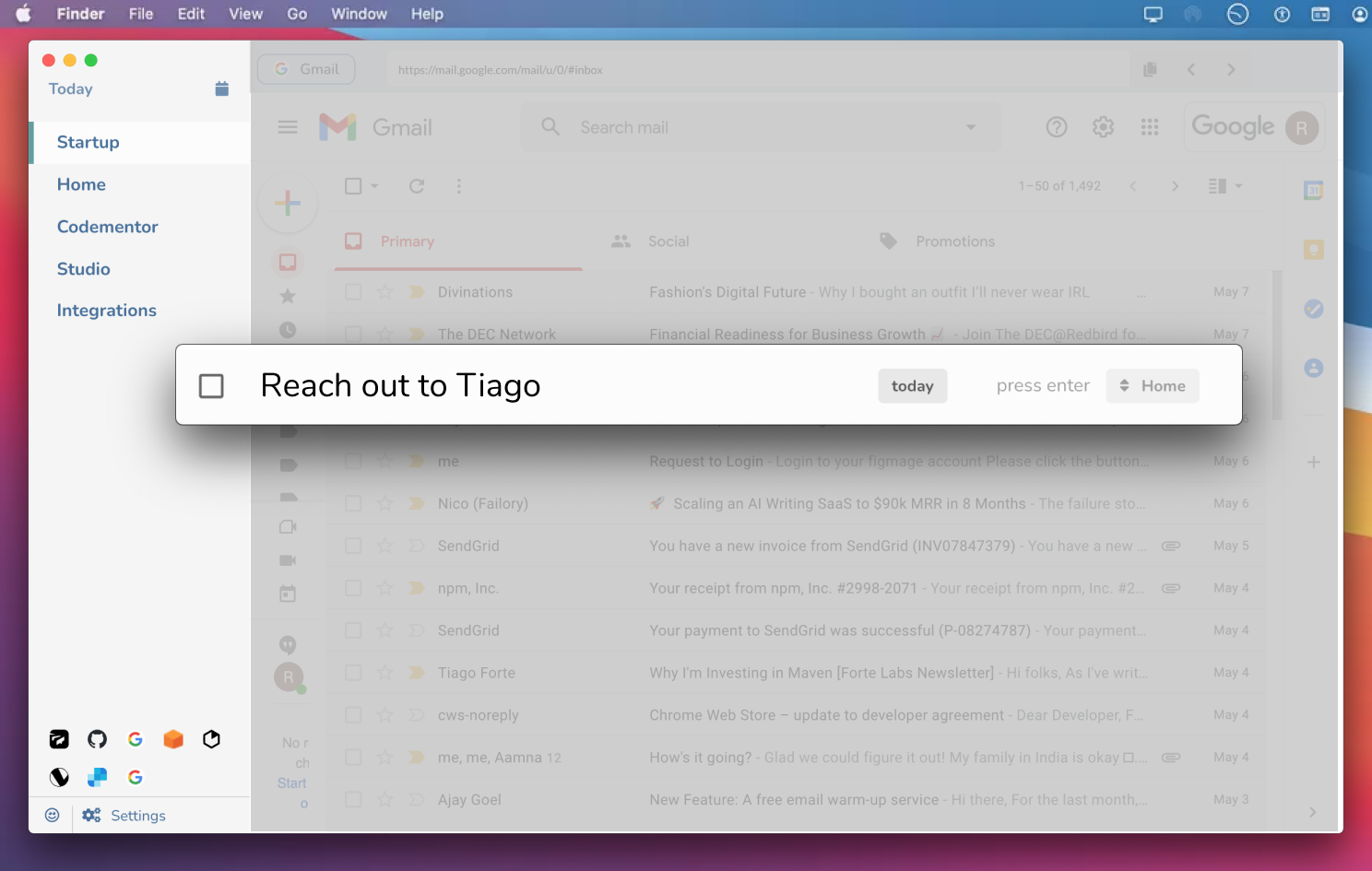Open the Startup list in sidebar
This screenshot has height=871, width=1372.
pyautogui.click(x=139, y=142)
